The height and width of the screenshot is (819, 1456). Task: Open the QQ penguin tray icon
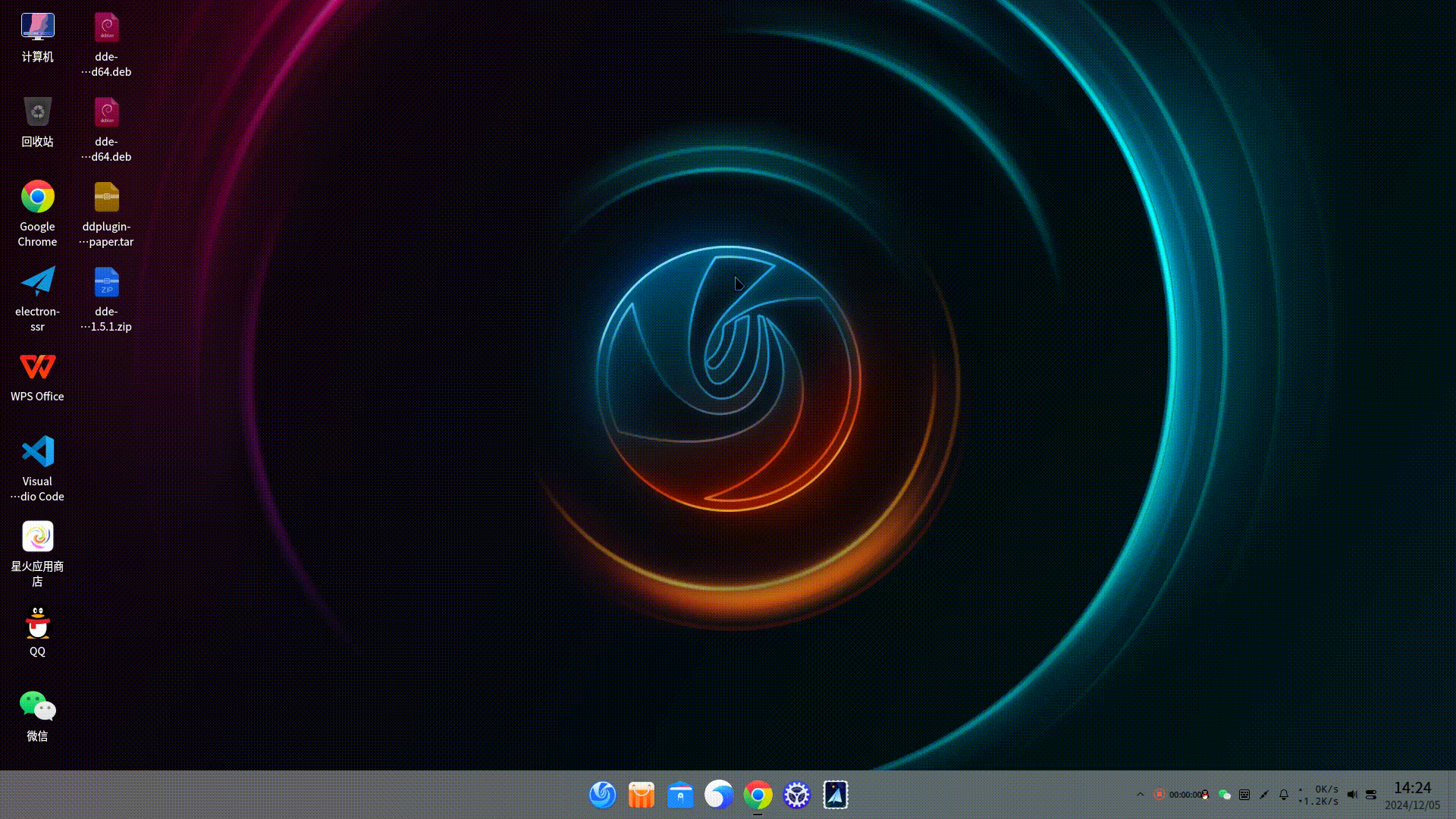[x=1205, y=795]
